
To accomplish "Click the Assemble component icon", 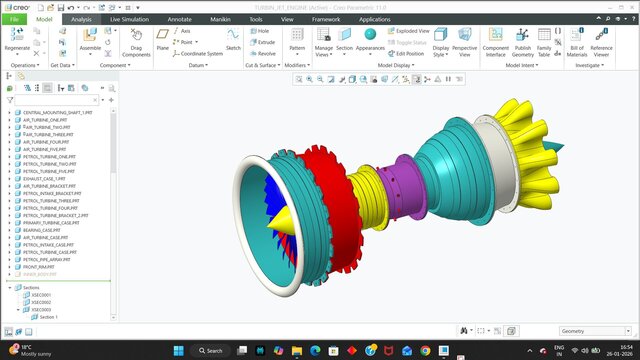I will click(90, 35).
